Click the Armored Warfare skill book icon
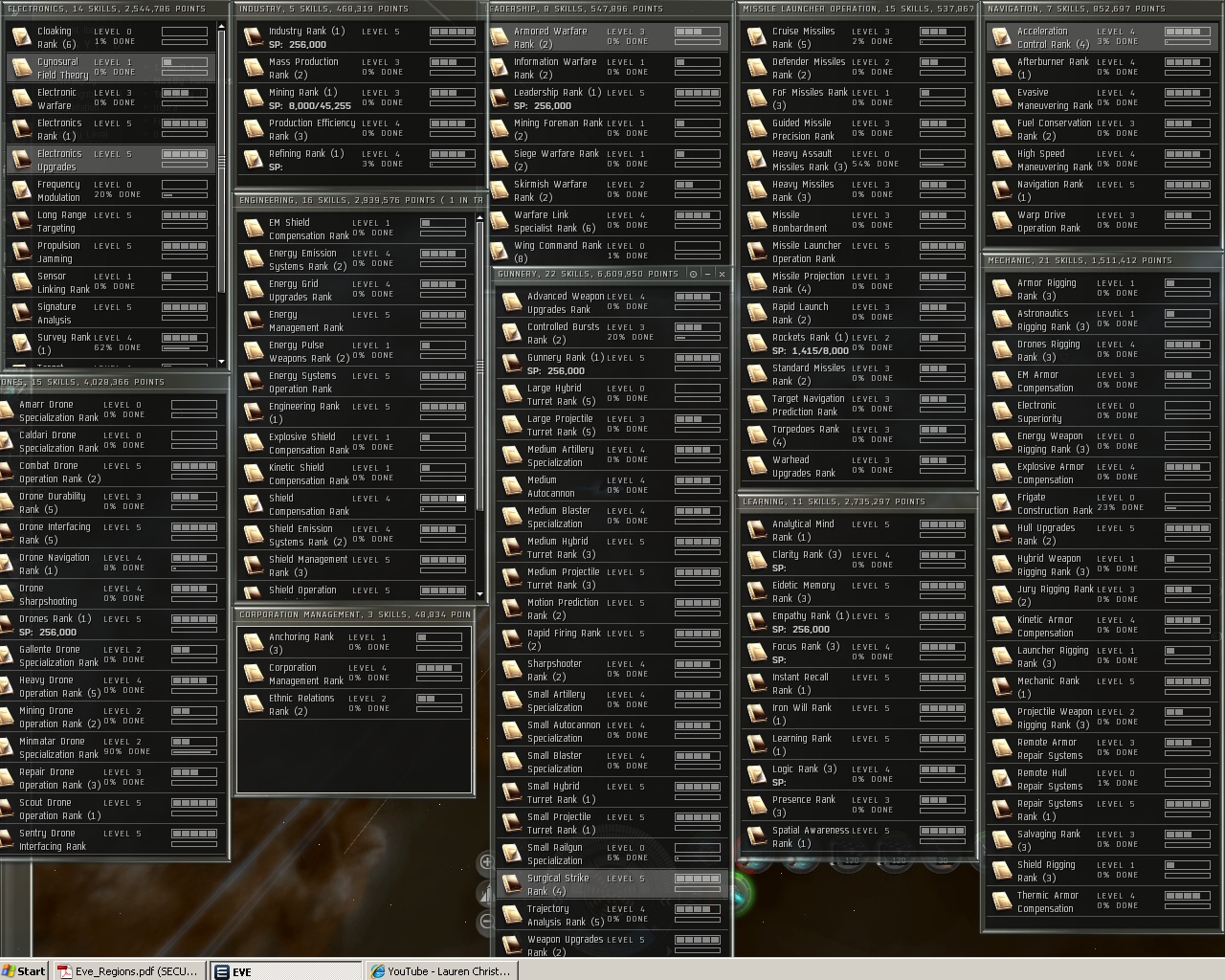 click(499, 37)
